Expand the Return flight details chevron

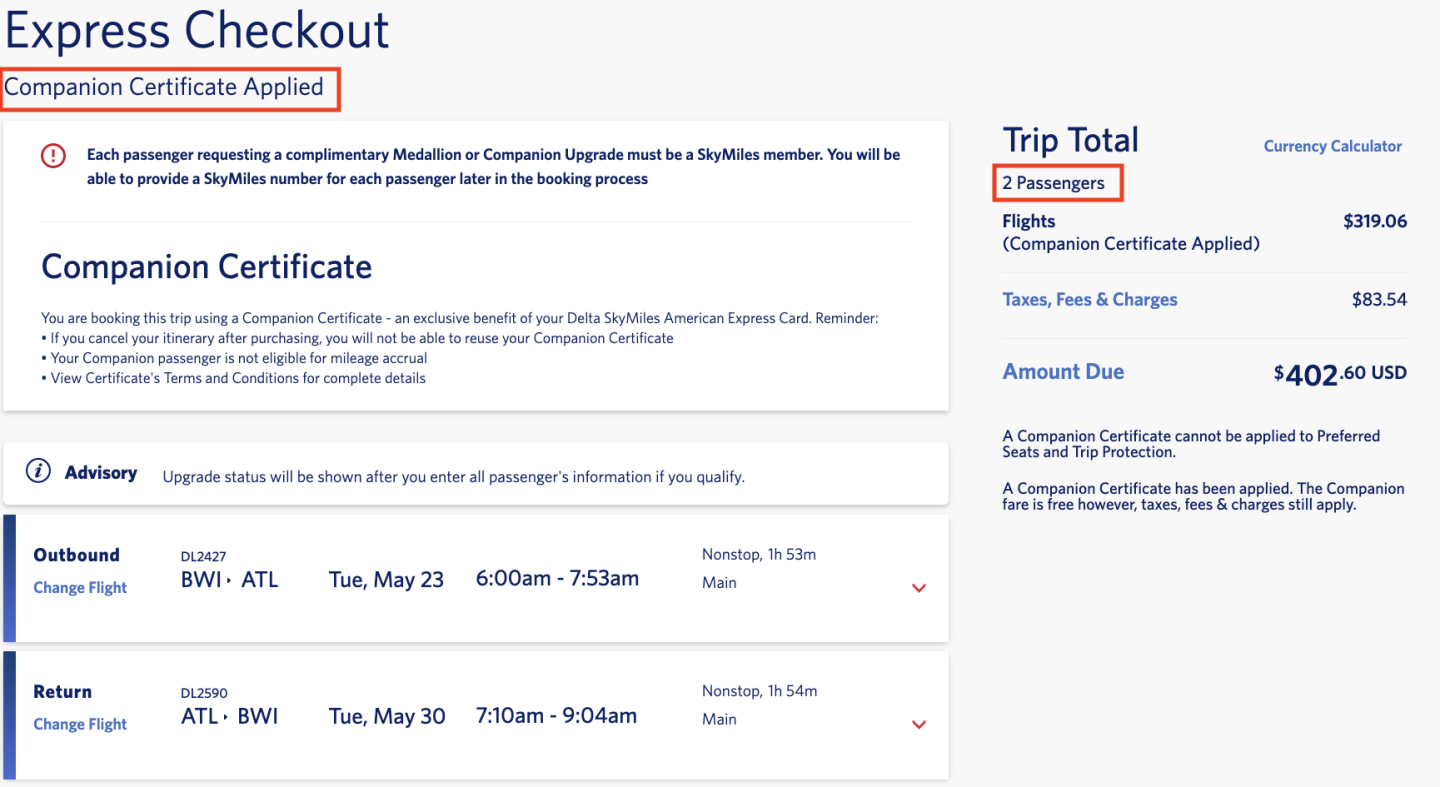919,725
